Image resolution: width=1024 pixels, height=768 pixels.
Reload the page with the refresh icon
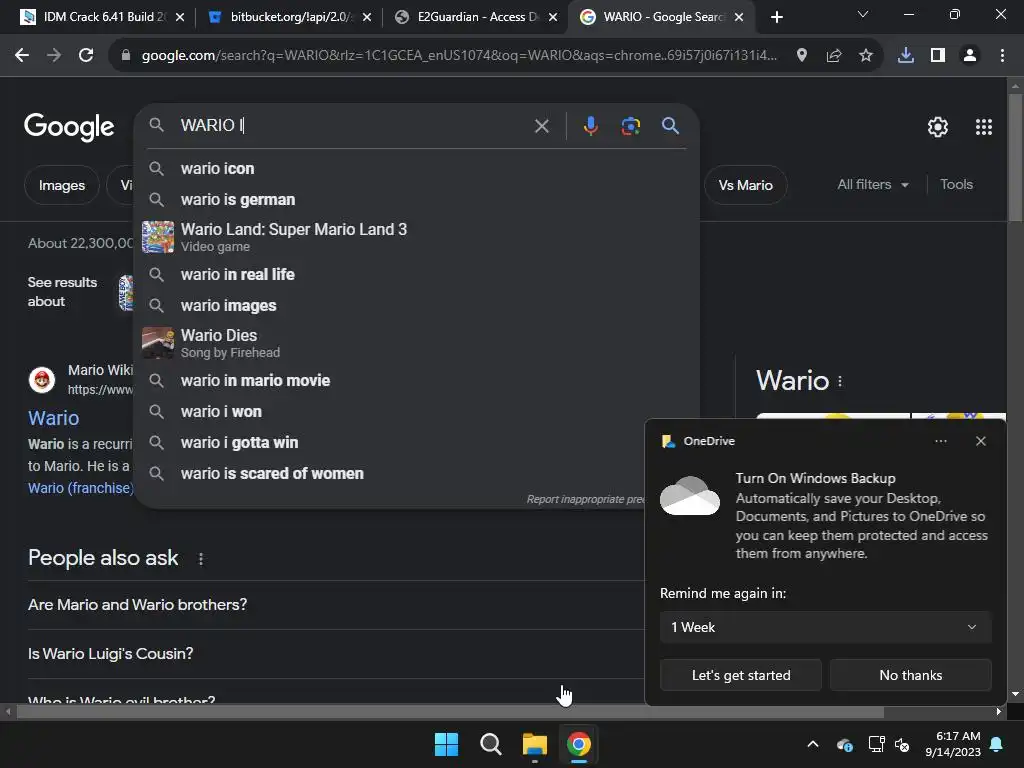click(86, 56)
